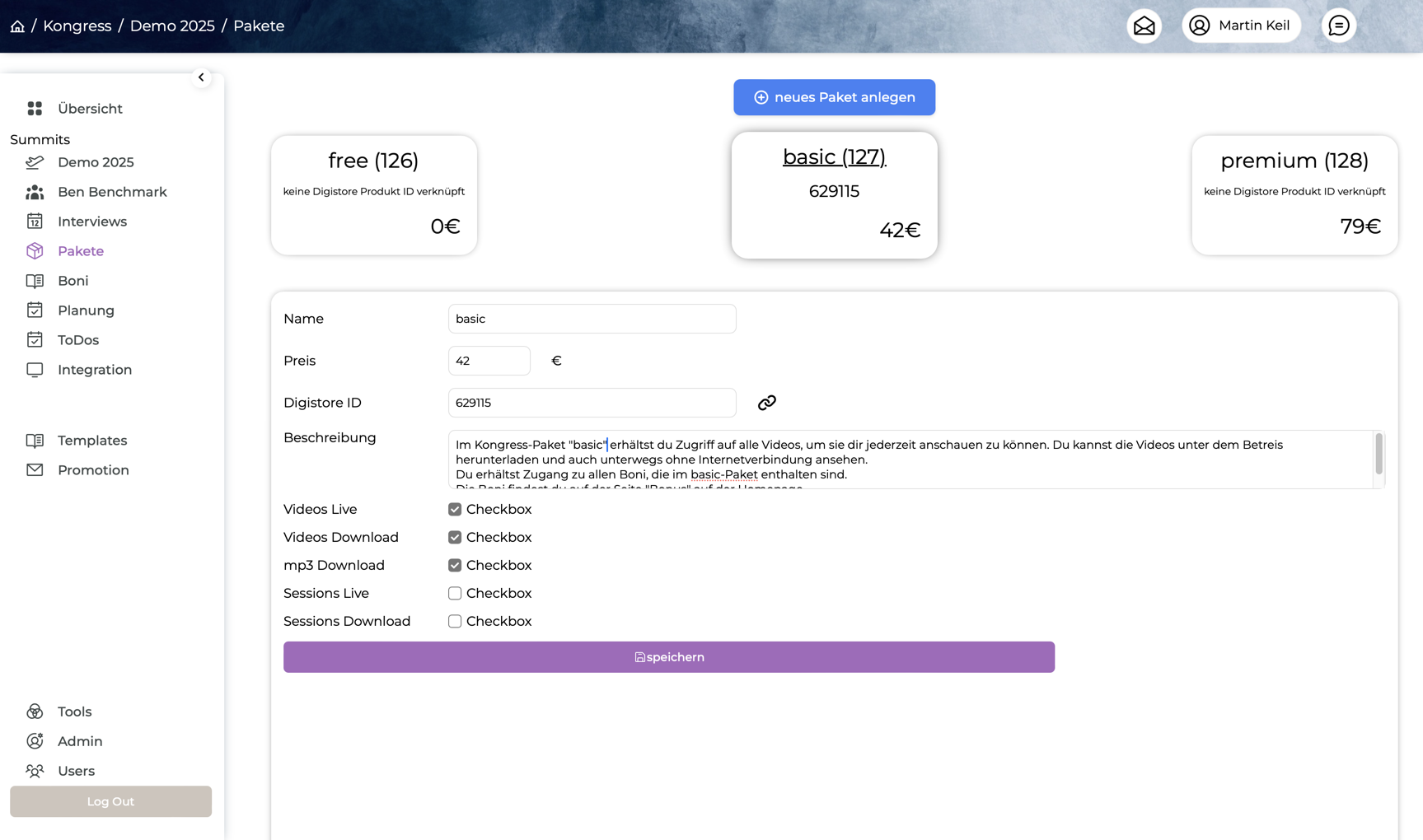1423x840 pixels.
Task: Open Interviews from the sidebar
Action: pos(91,222)
